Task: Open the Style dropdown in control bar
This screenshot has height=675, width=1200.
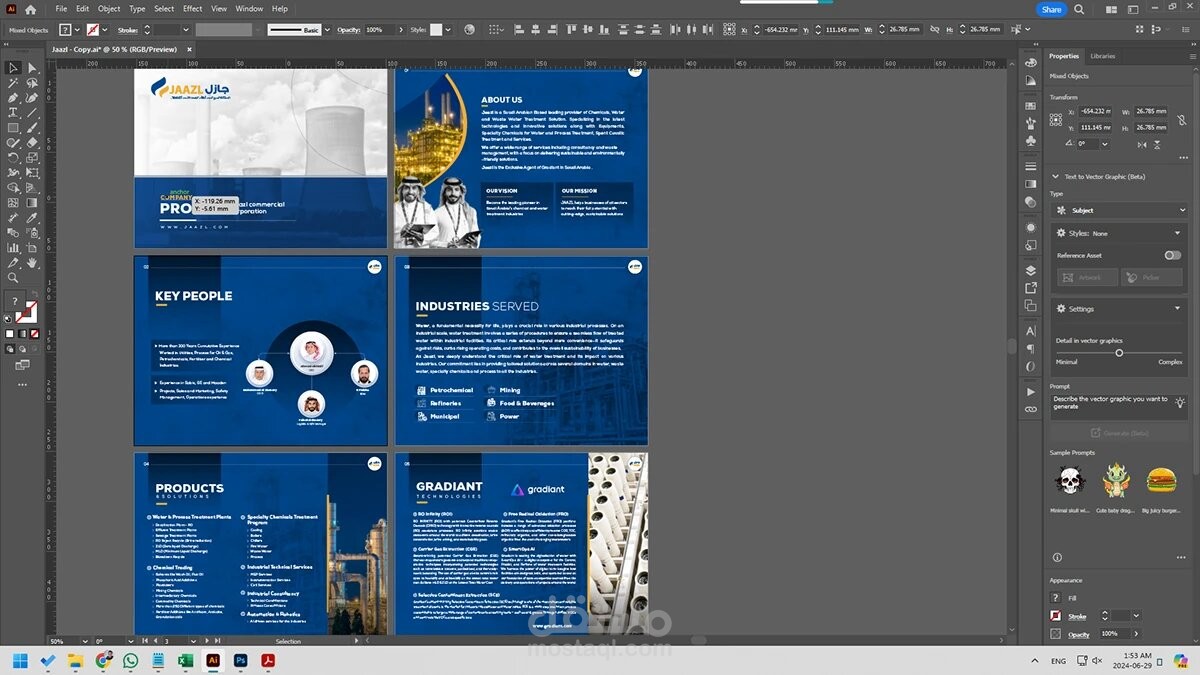Action: click(447, 30)
